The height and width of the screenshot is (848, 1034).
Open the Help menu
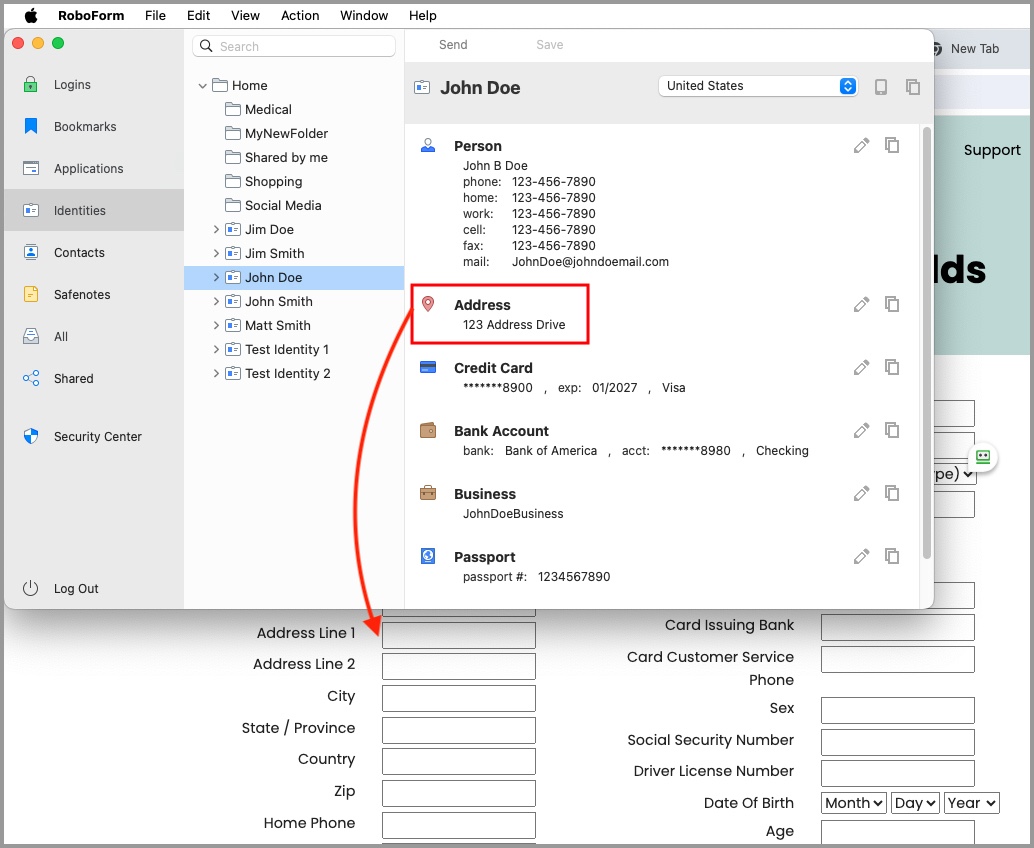pyautogui.click(x=423, y=15)
